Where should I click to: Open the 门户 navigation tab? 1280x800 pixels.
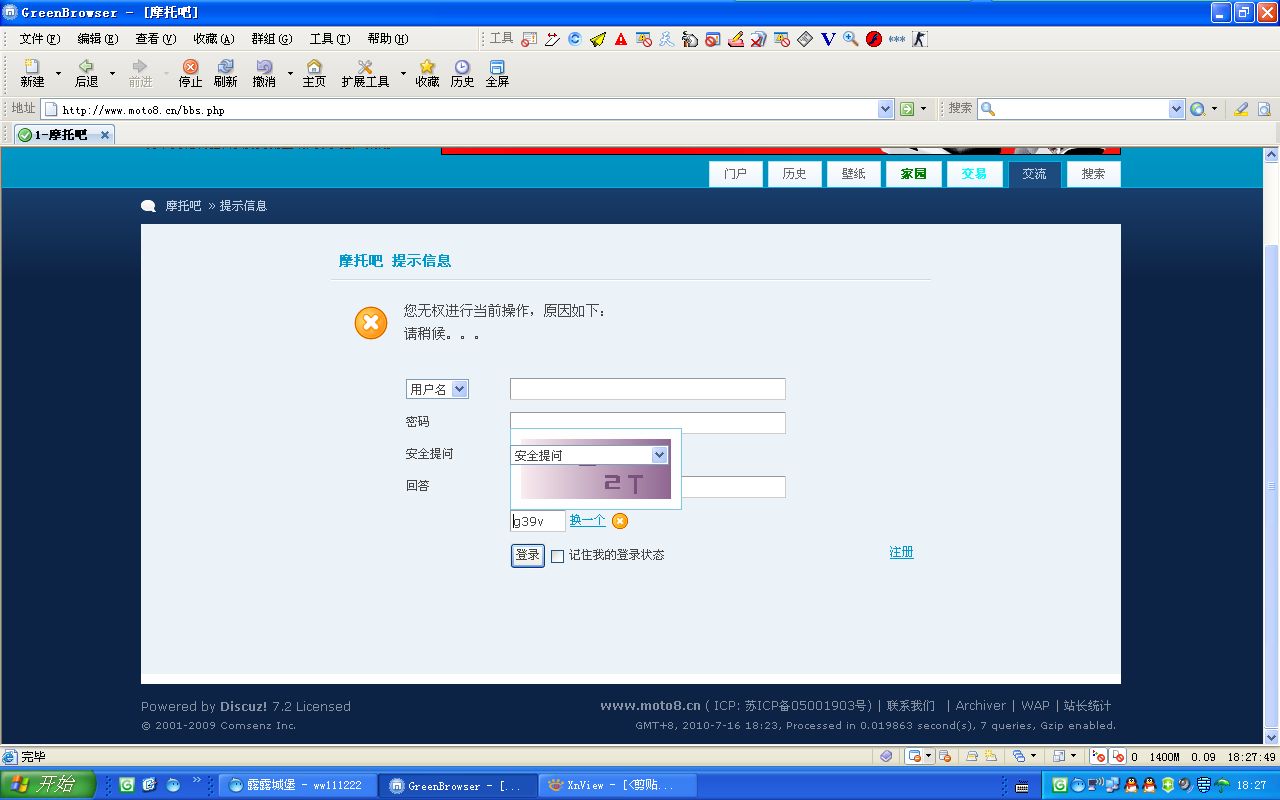tap(735, 174)
